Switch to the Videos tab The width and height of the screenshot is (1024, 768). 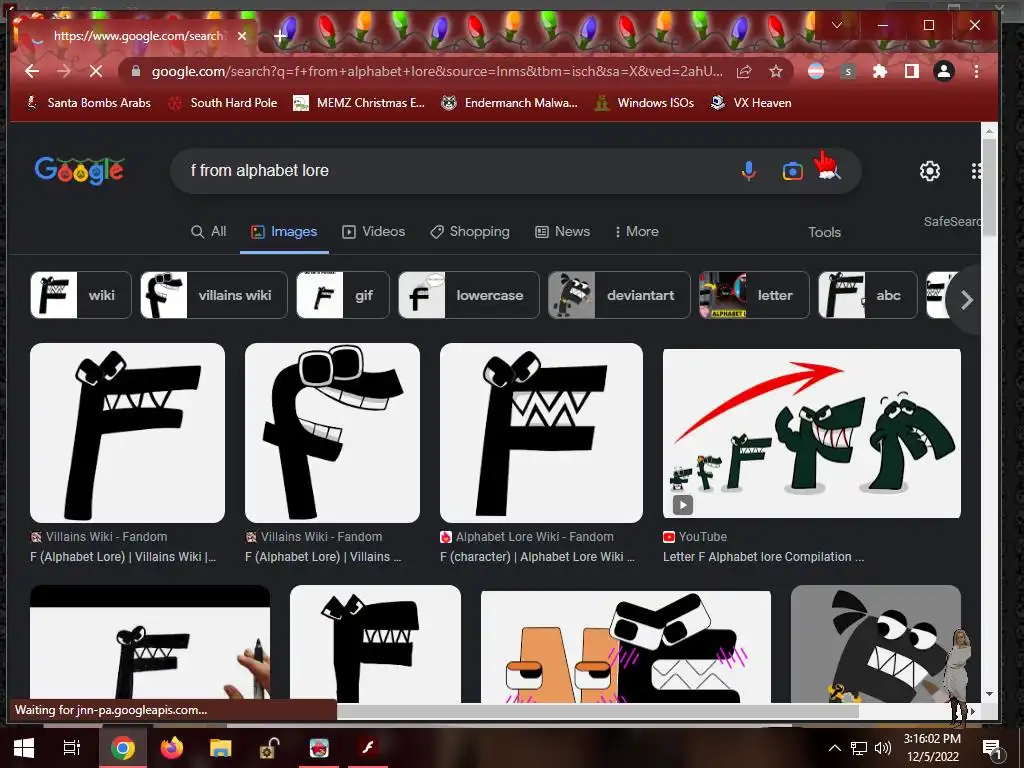tap(374, 231)
